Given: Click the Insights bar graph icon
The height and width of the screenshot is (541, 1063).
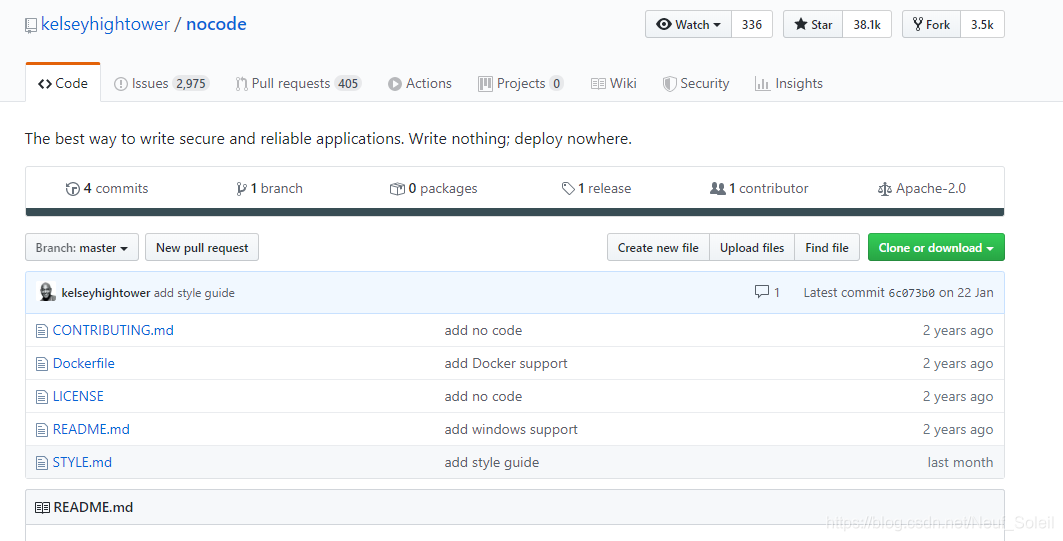Looking at the screenshot, I should click(x=762, y=83).
